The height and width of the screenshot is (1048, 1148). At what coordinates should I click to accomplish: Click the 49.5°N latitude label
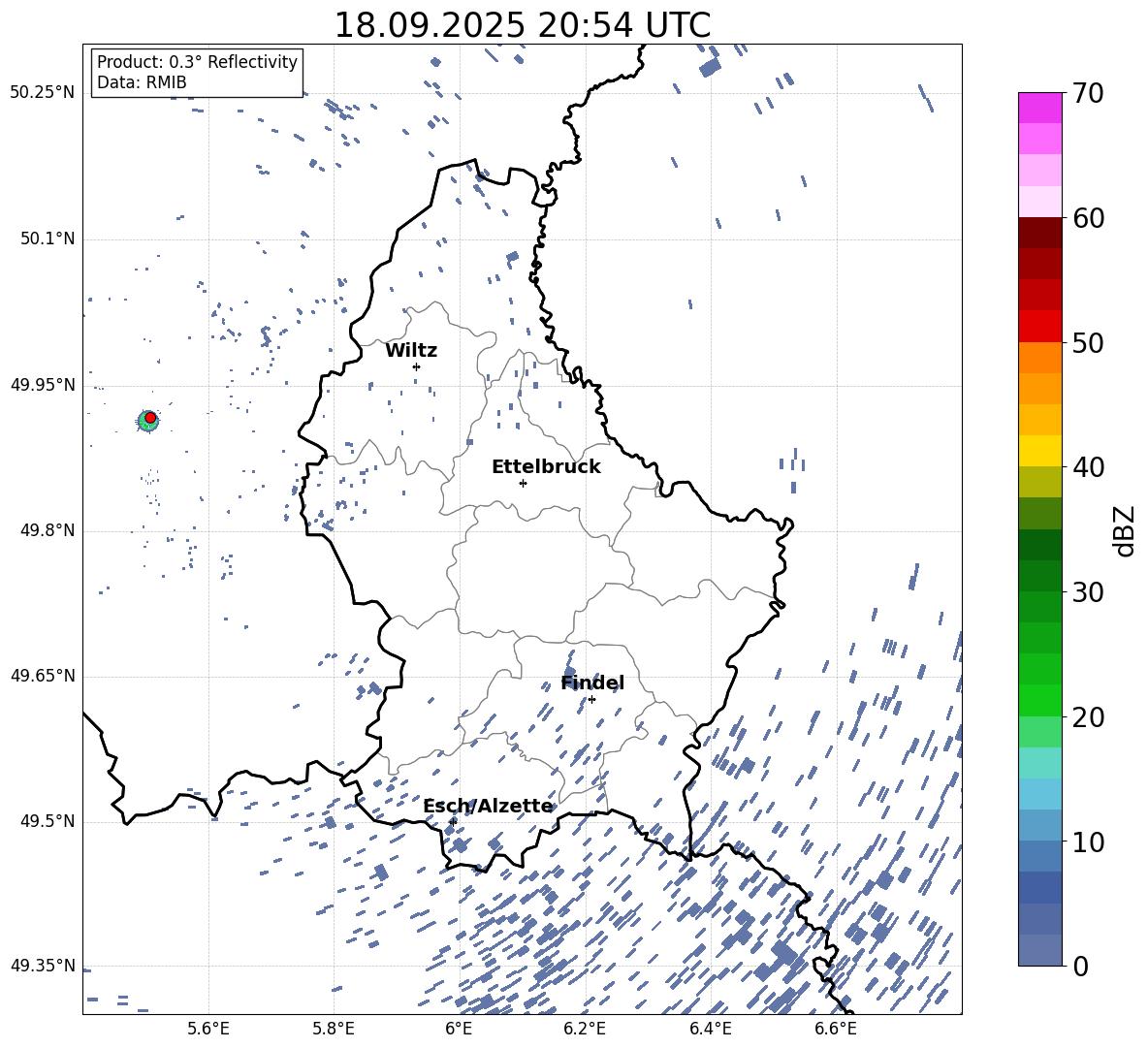[x=48, y=821]
